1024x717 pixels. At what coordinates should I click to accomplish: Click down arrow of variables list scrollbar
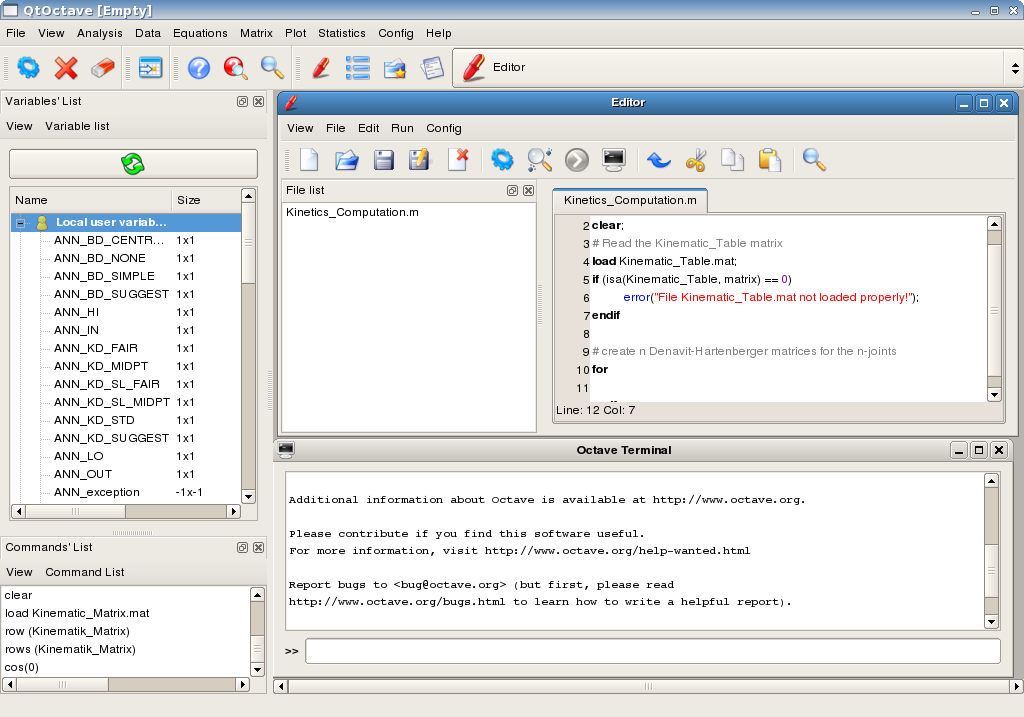248,497
